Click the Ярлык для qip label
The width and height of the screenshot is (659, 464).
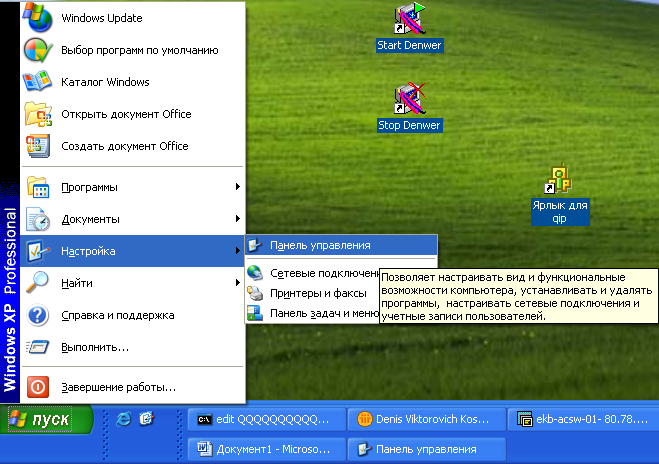point(560,212)
